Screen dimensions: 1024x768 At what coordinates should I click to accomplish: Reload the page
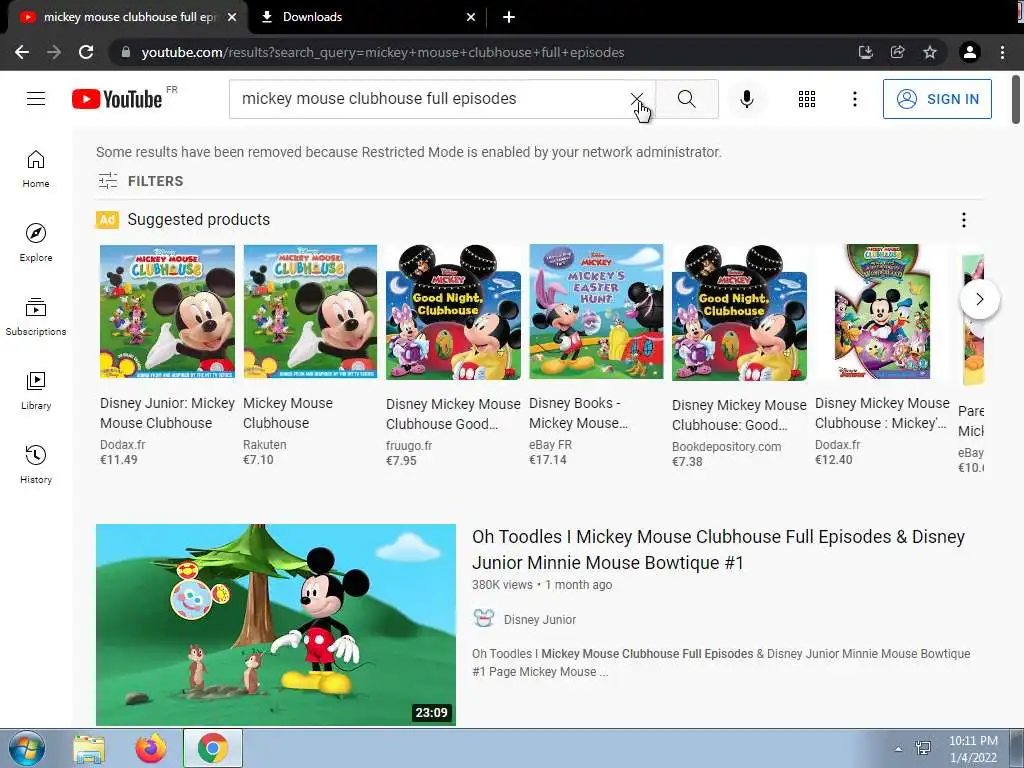(x=86, y=52)
